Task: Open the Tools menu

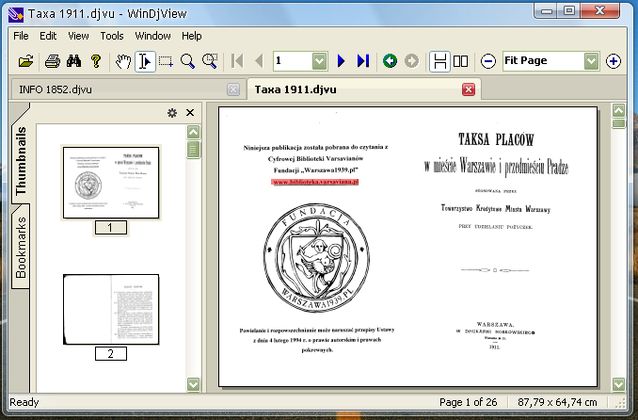Action: pos(112,36)
